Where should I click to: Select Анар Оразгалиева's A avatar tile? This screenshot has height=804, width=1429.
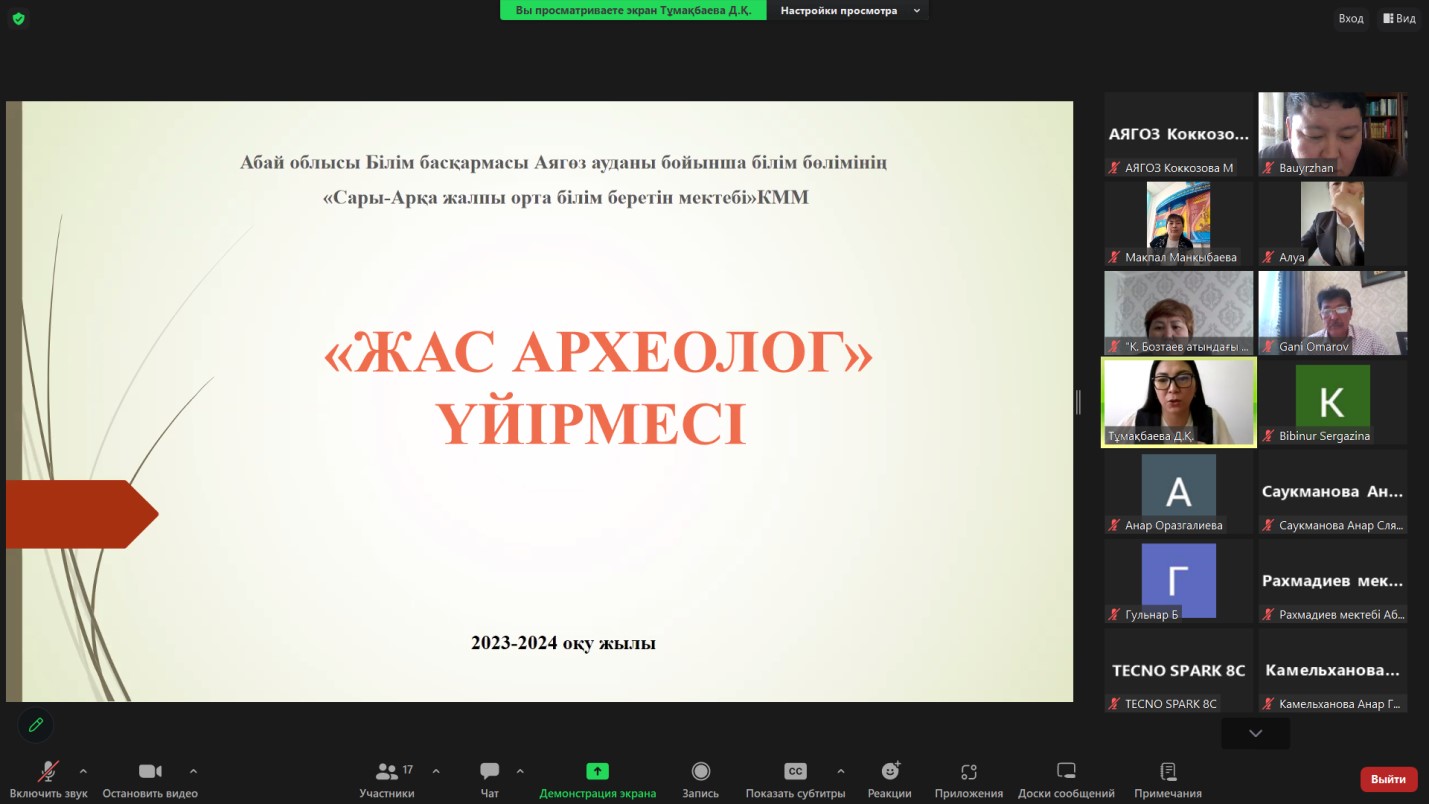(1179, 491)
